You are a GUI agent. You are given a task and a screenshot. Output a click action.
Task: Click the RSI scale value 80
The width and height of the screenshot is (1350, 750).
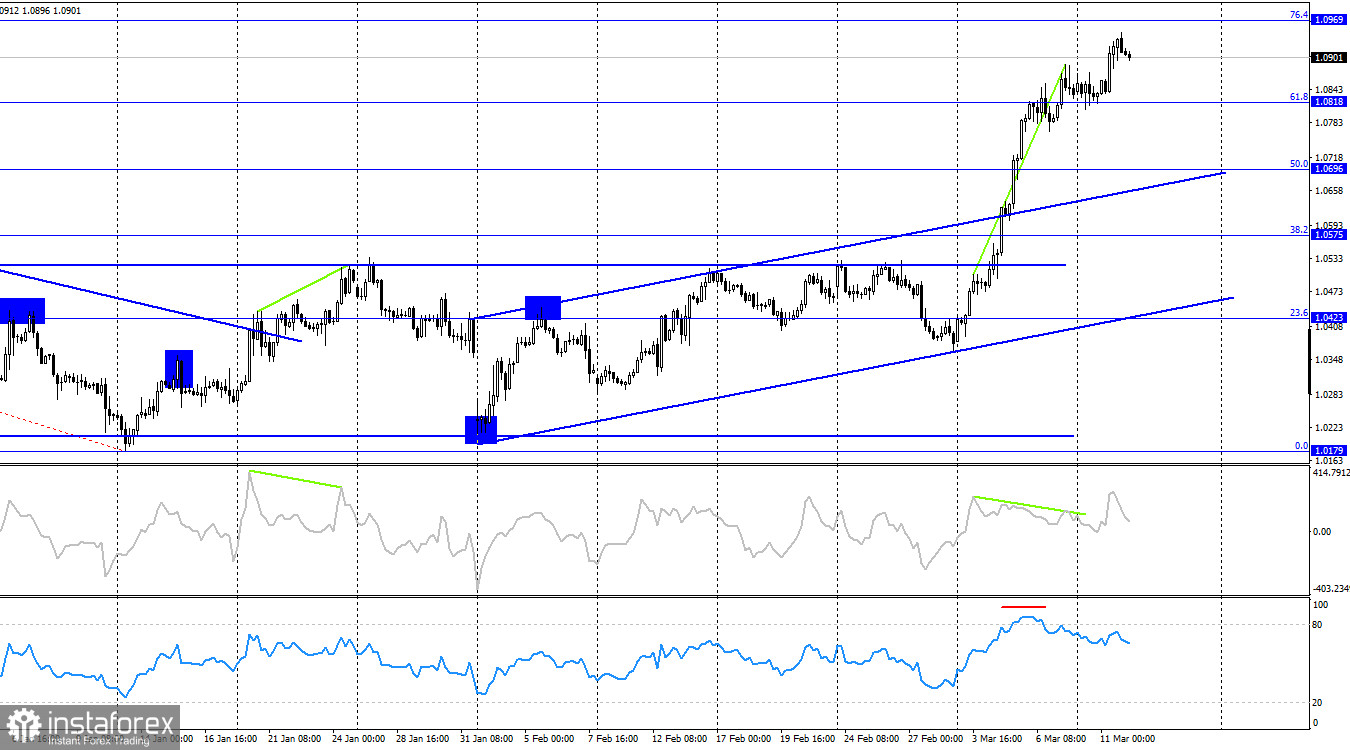tap(1318, 625)
